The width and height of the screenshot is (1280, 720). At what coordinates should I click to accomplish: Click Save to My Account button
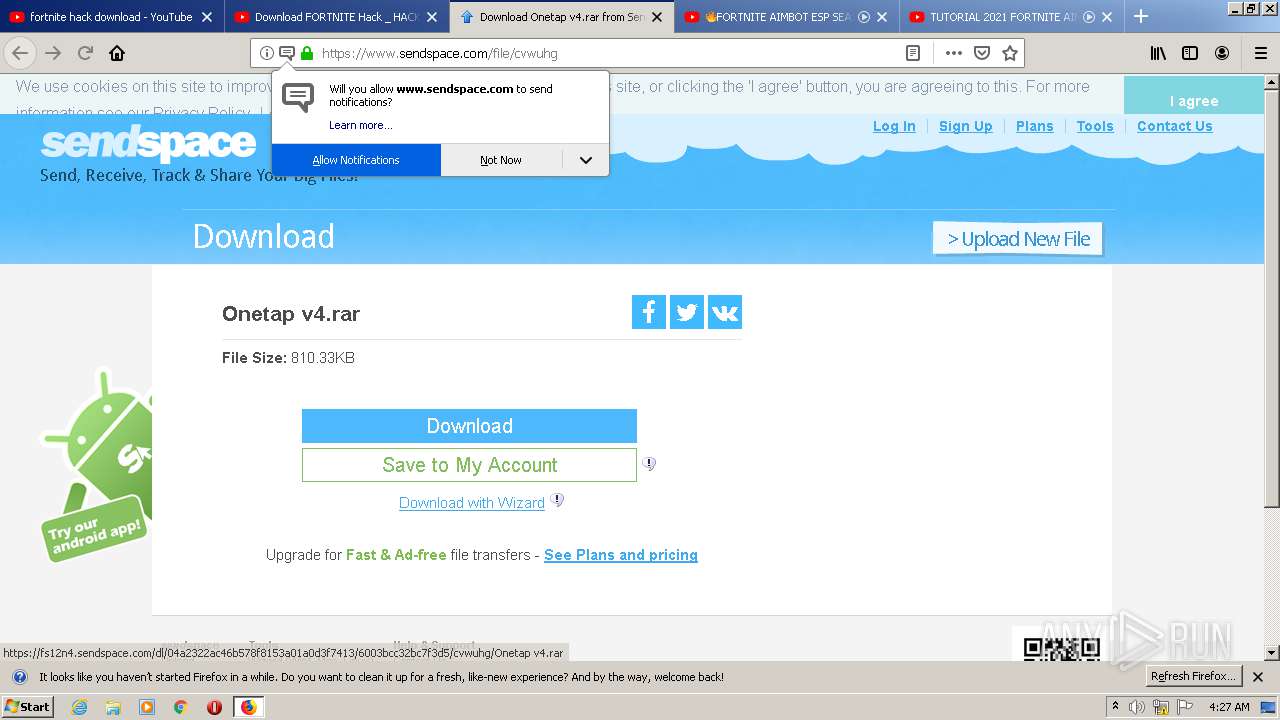469,465
